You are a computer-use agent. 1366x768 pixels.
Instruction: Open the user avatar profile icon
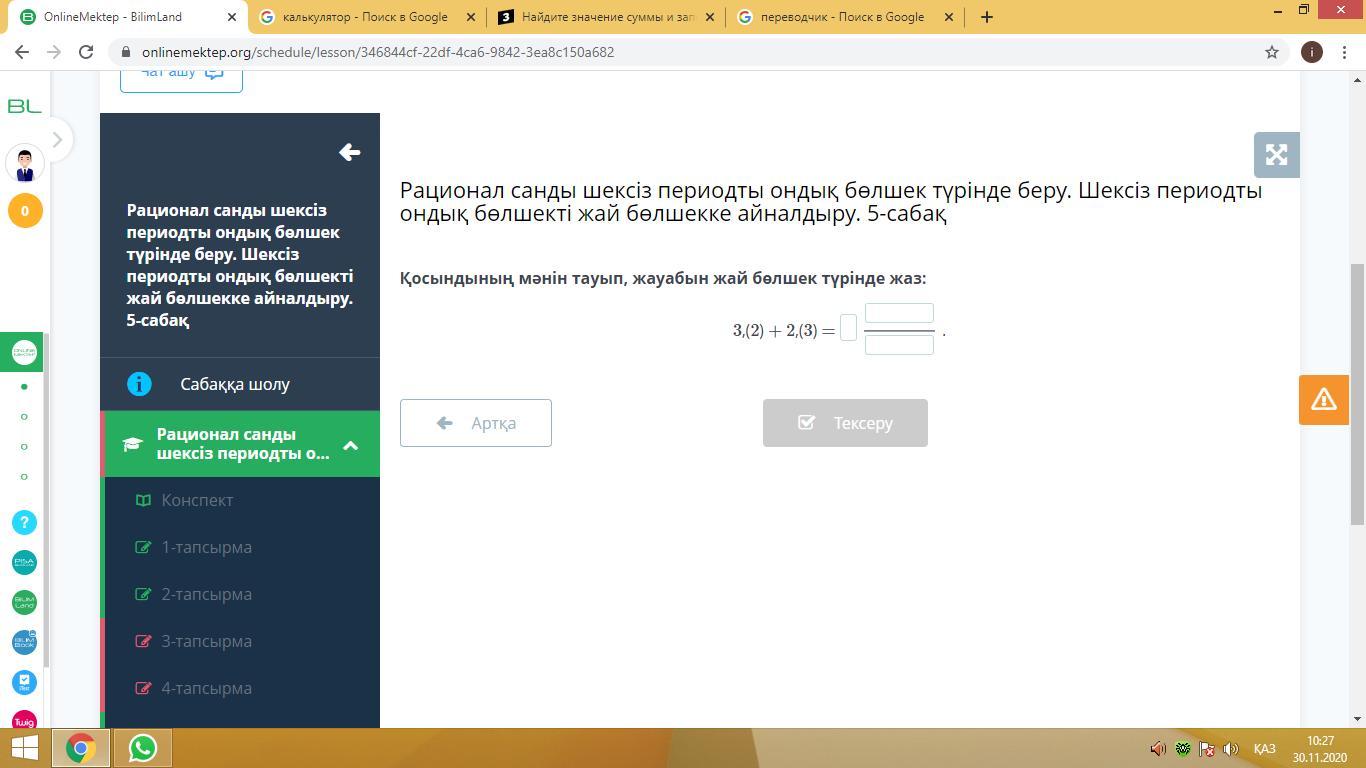(25, 162)
